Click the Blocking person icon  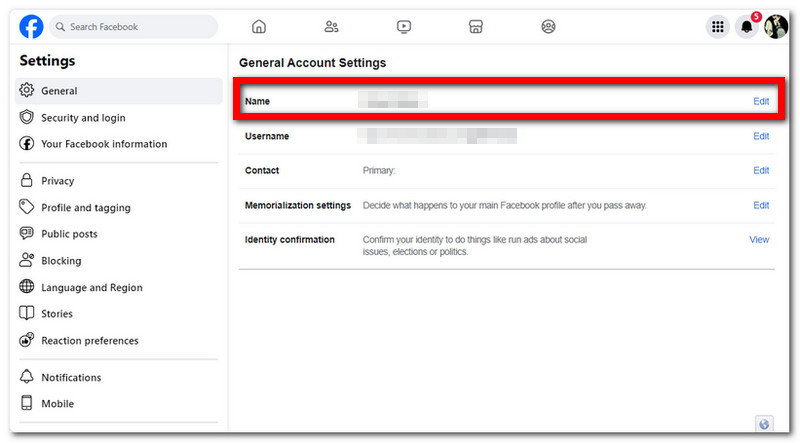(x=27, y=260)
